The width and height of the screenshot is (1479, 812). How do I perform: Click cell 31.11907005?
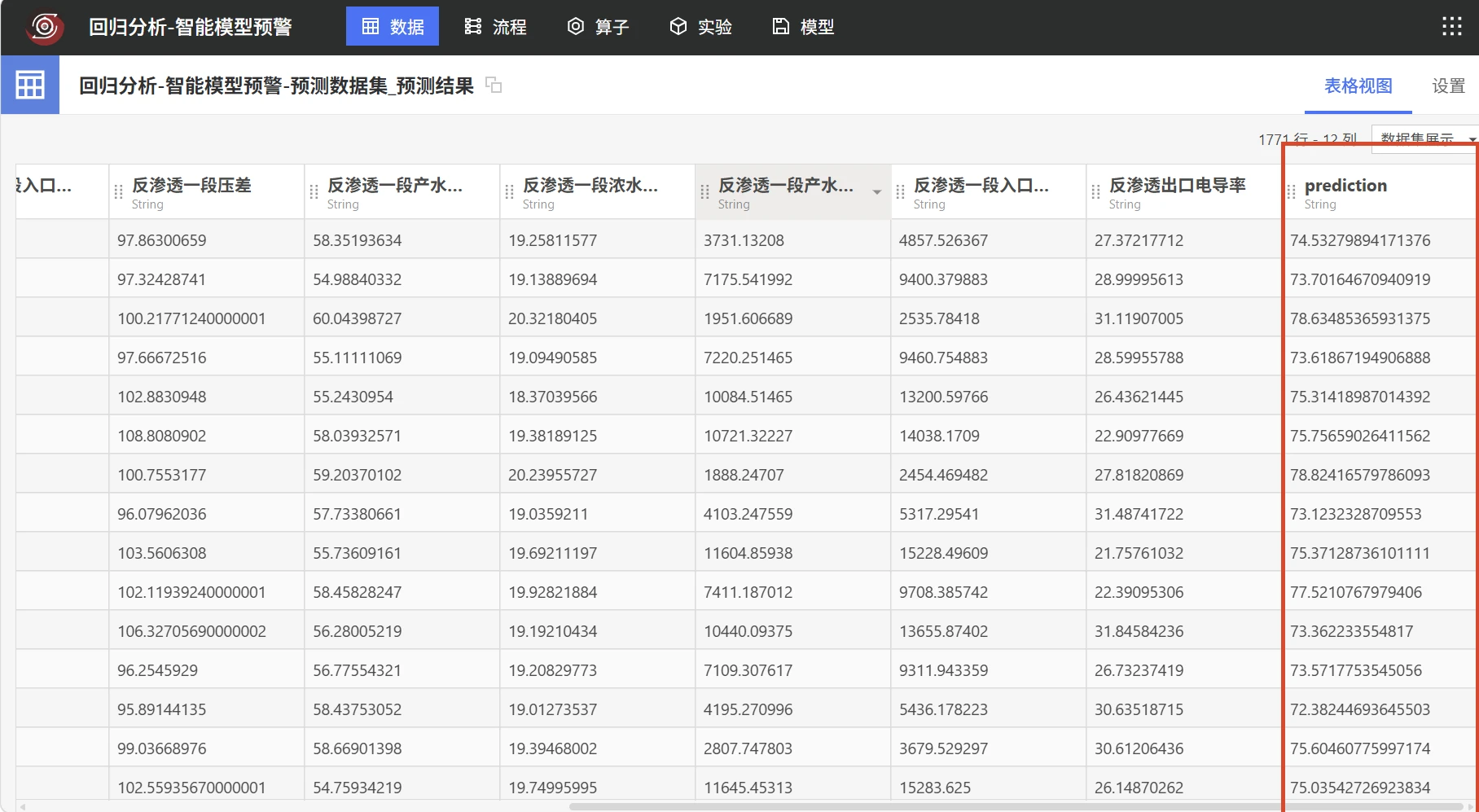click(x=1184, y=318)
